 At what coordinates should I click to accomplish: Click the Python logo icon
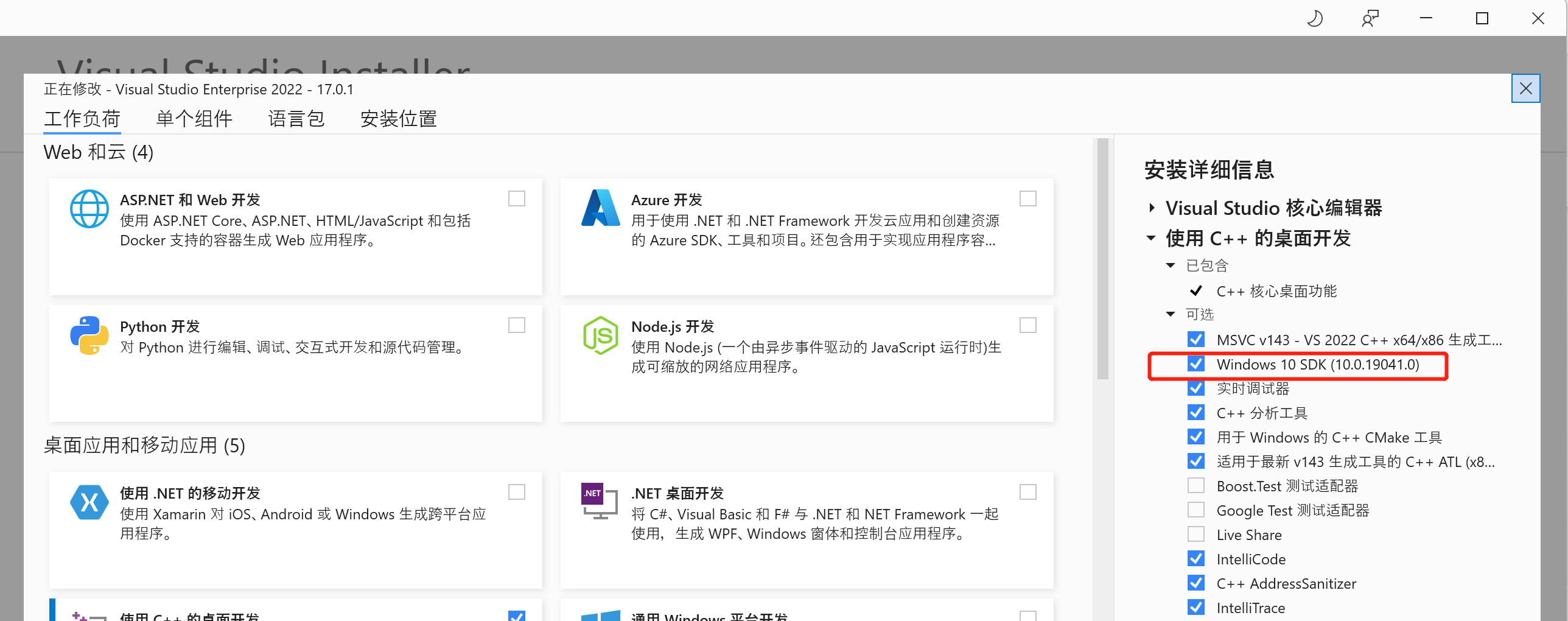[89, 335]
